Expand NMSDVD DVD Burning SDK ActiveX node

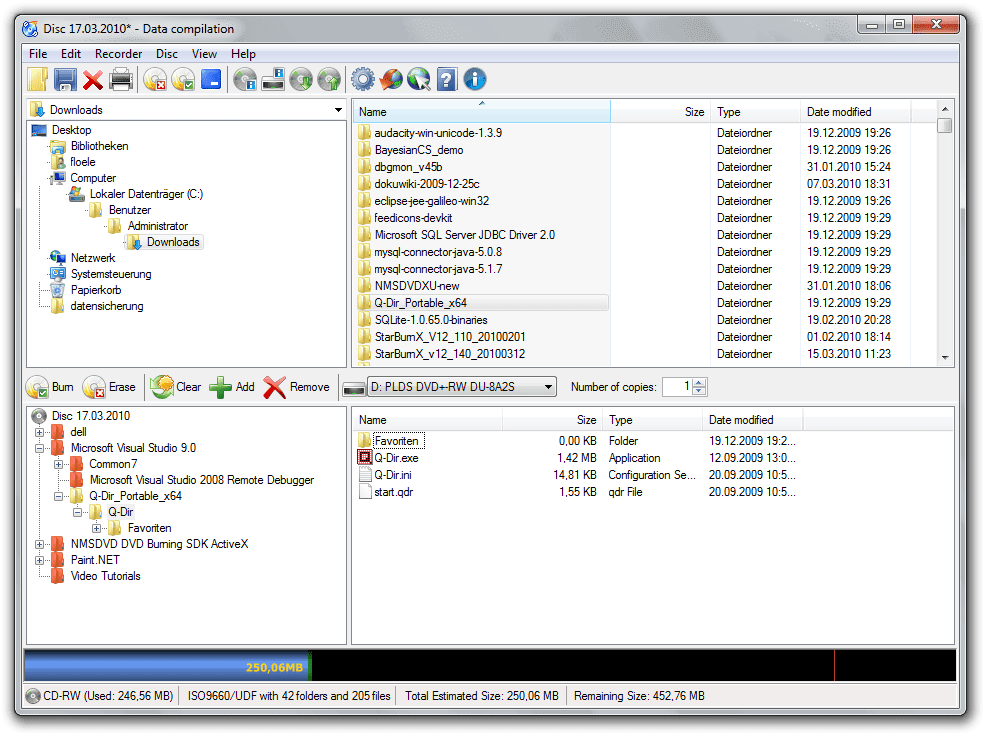[x=40, y=544]
